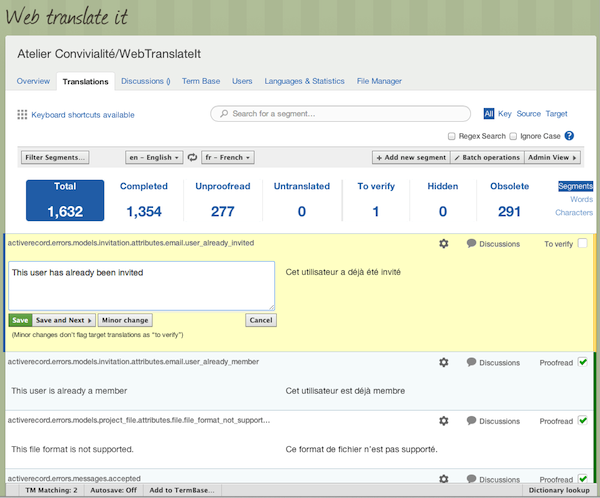Open the fr - French target language dropdown
The width and height of the screenshot is (600, 498).
click(x=228, y=157)
